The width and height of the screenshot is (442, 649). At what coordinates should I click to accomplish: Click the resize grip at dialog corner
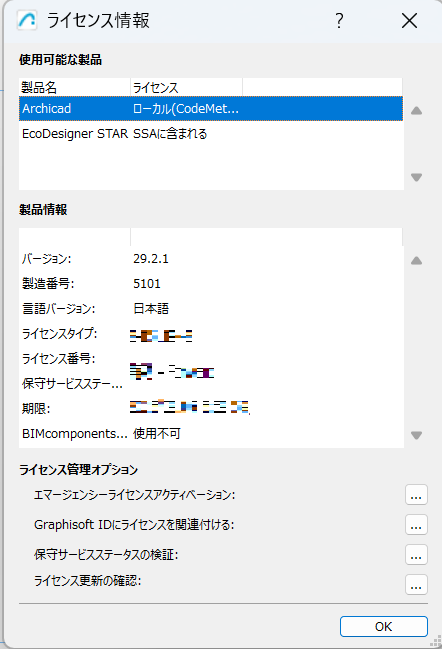coord(435,642)
